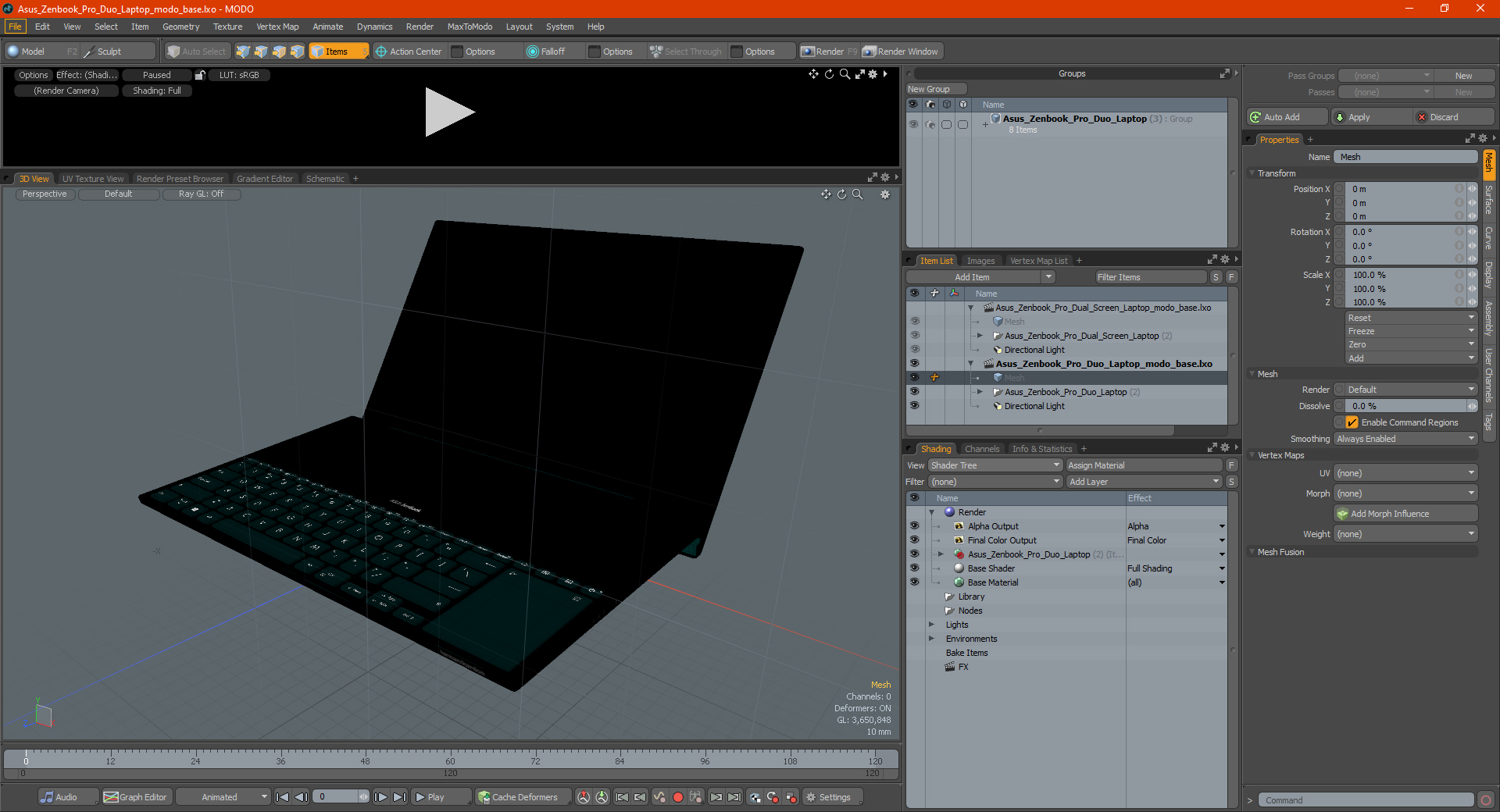The image size is (1500, 812).
Task: Activate Items selection mode
Action: coord(338,52)
